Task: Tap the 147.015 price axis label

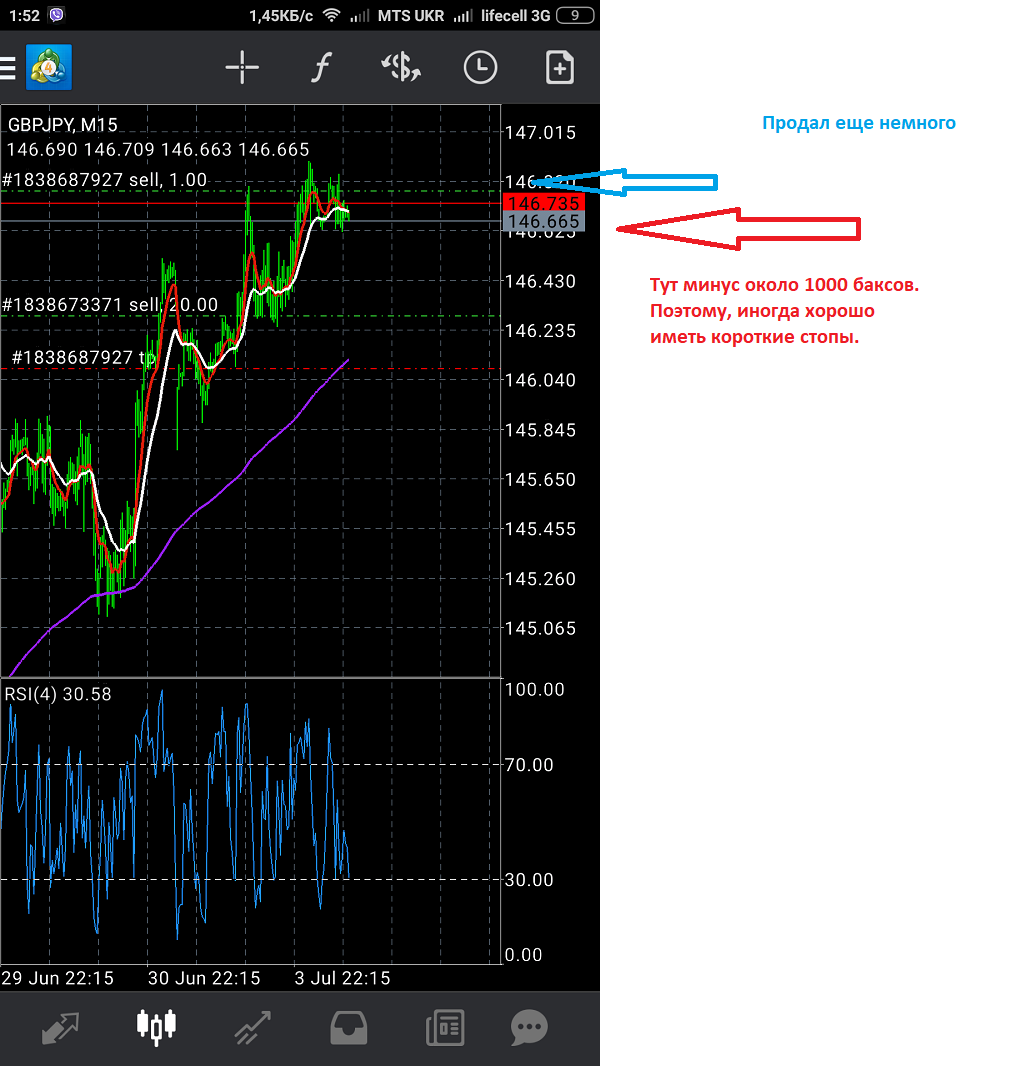Action: pos(540,133)
